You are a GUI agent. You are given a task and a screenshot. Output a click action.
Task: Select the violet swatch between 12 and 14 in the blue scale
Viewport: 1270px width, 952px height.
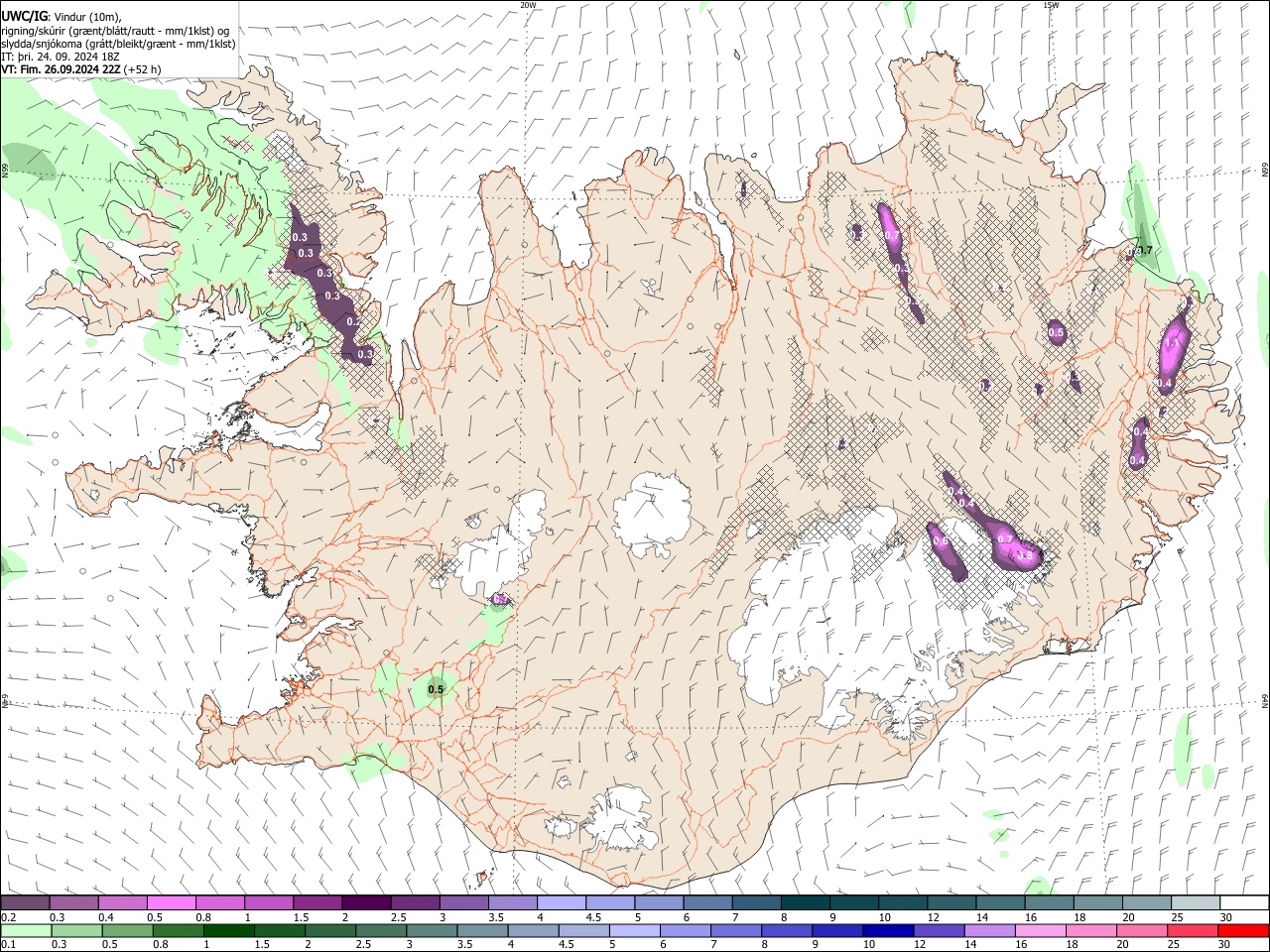[939, 930]
